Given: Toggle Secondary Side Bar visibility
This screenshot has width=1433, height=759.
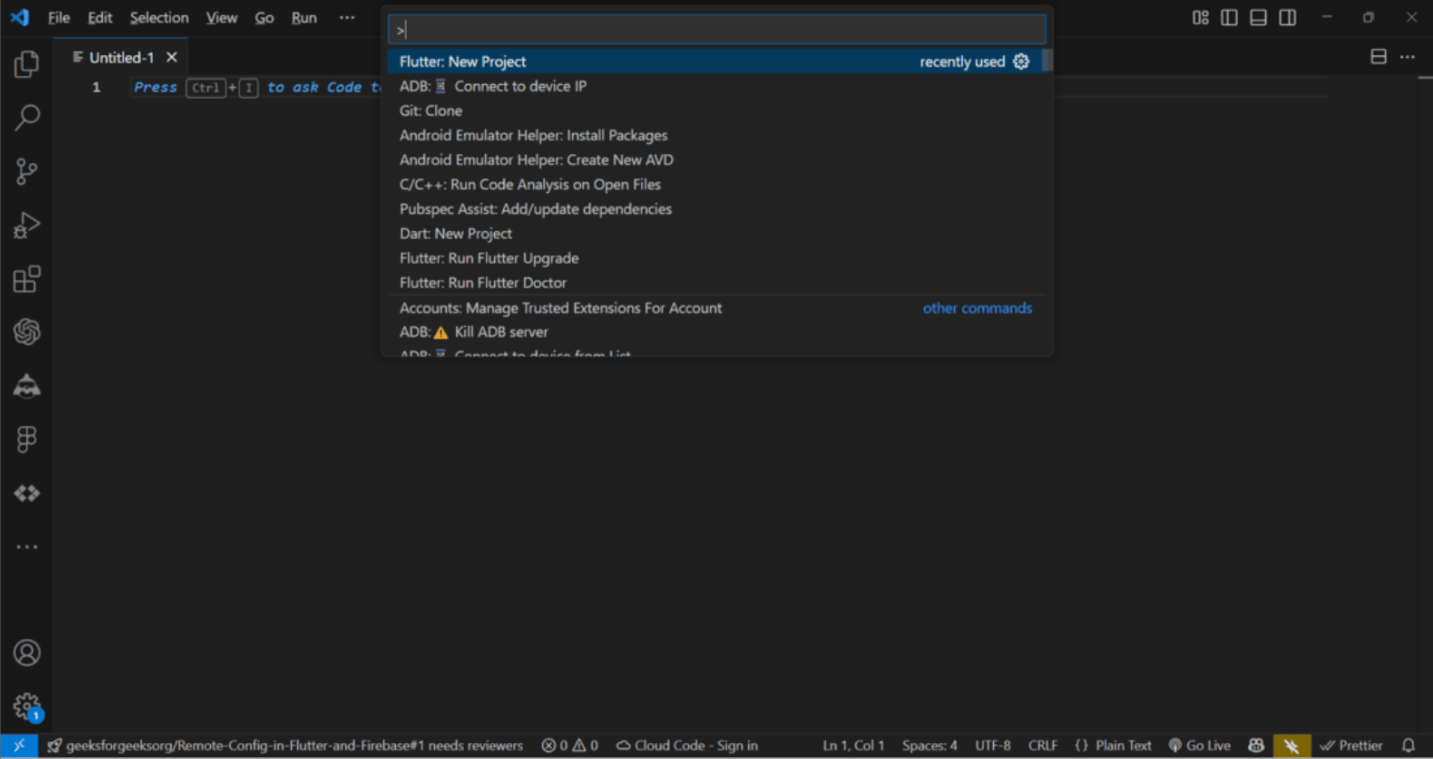Looking at the screenshot, I should pyautogui.click(x=1288, y=18).
